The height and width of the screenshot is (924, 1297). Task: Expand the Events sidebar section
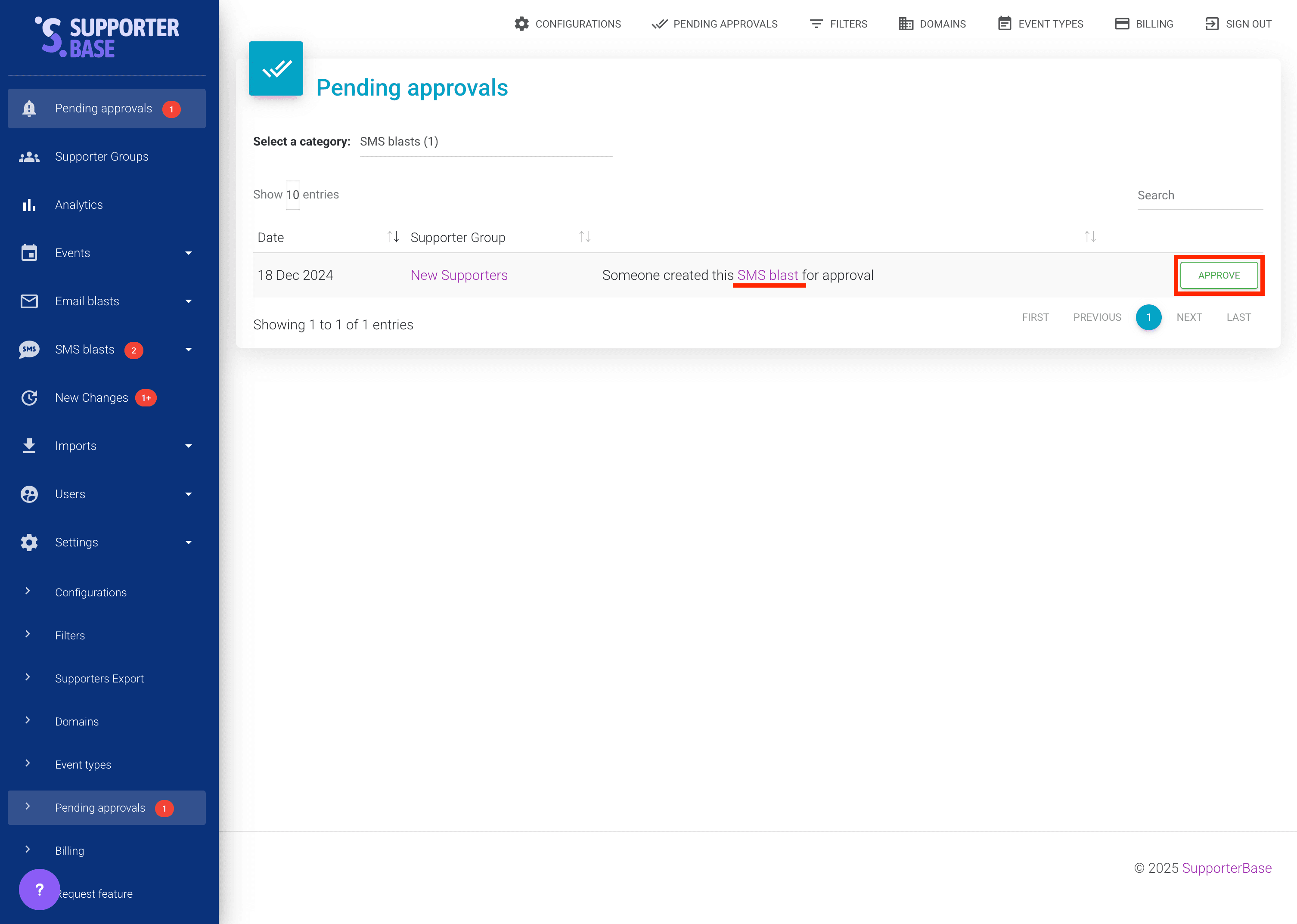[x=188, y=253]
